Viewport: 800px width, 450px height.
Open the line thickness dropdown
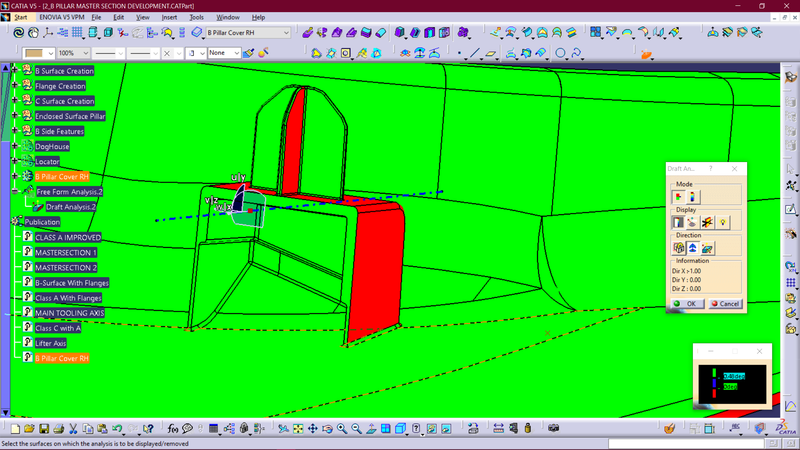[x=120, y=53]
